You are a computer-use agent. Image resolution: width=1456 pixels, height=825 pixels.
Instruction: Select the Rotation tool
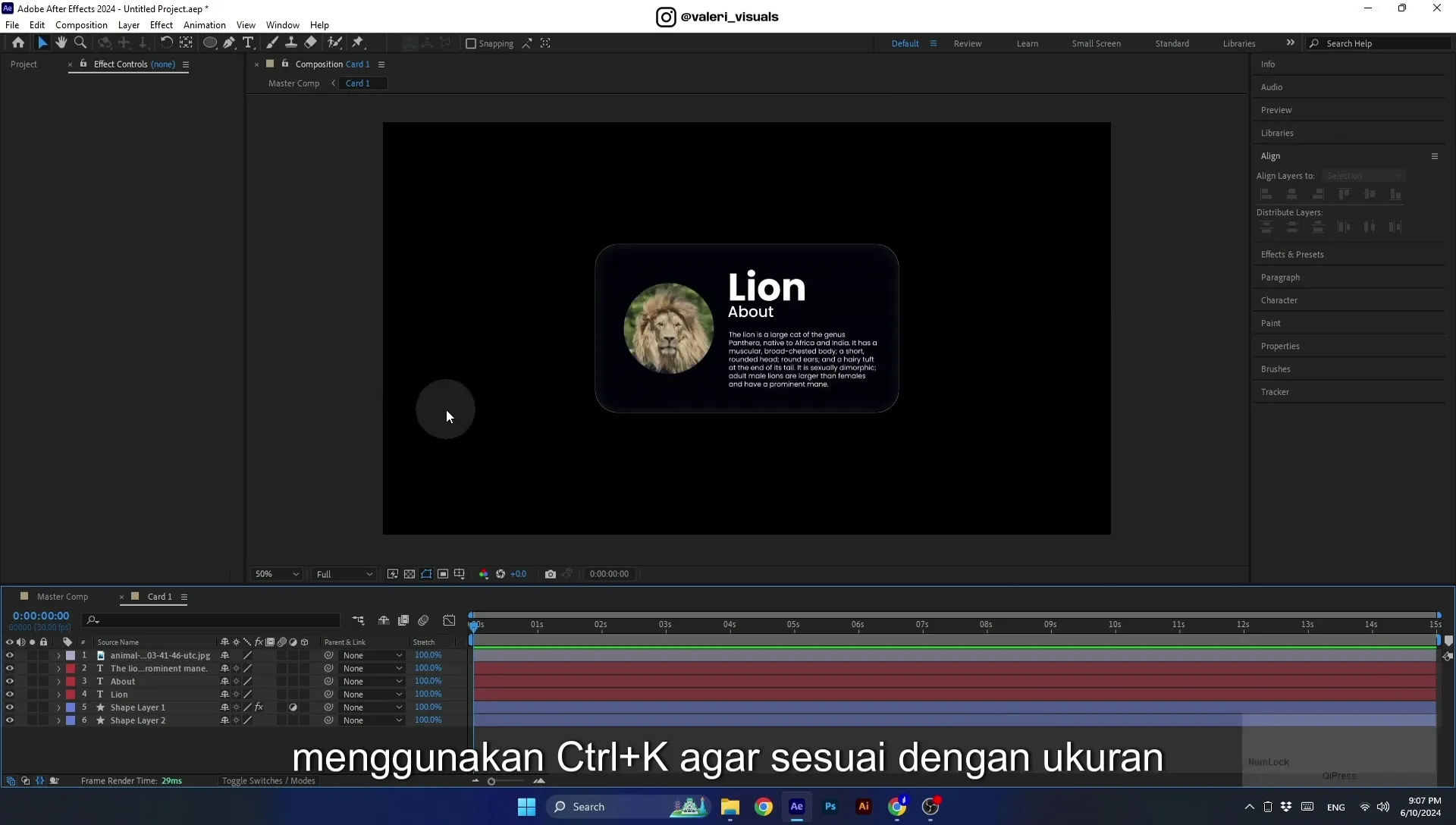coord(166,43)
